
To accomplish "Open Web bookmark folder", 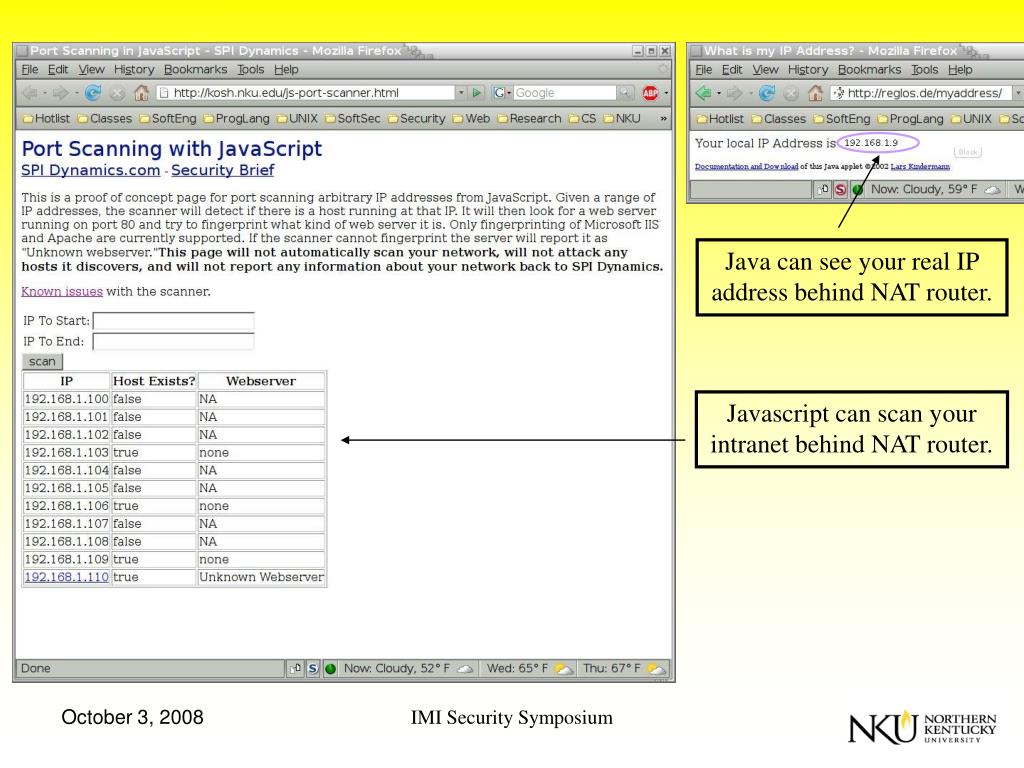I will pyautogui.click(x=472, y=119).
